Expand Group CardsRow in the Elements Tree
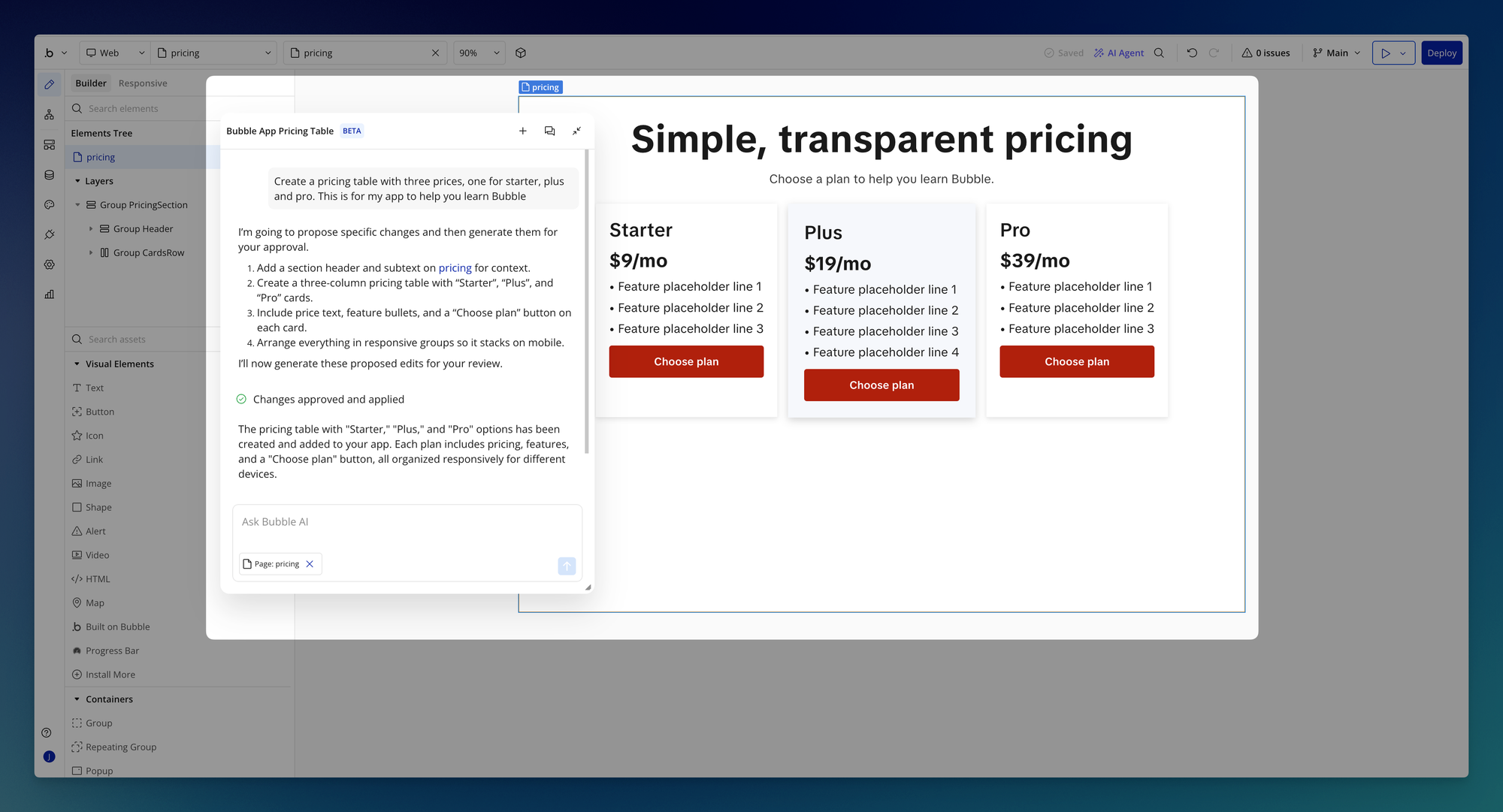 (x=91, y=252)
